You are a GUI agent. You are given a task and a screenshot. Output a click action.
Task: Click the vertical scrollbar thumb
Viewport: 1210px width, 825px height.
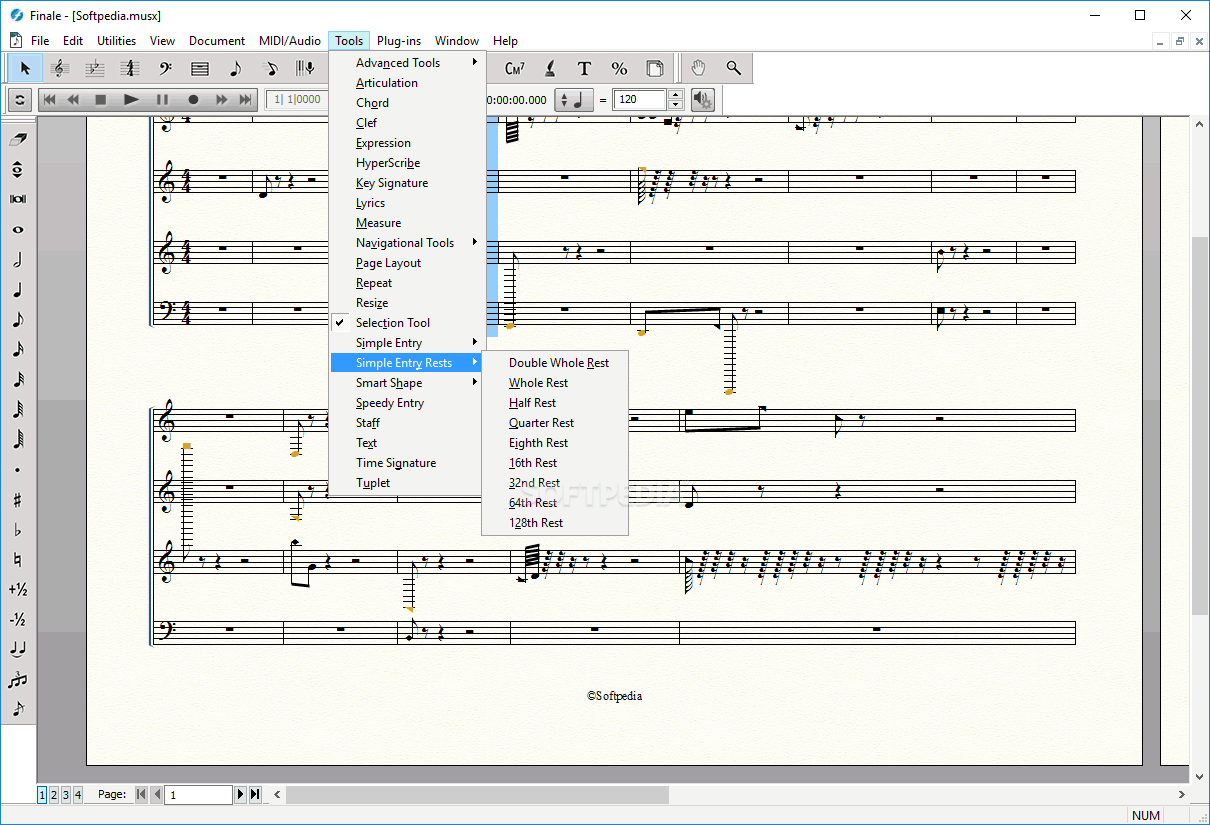[1200, 426]
